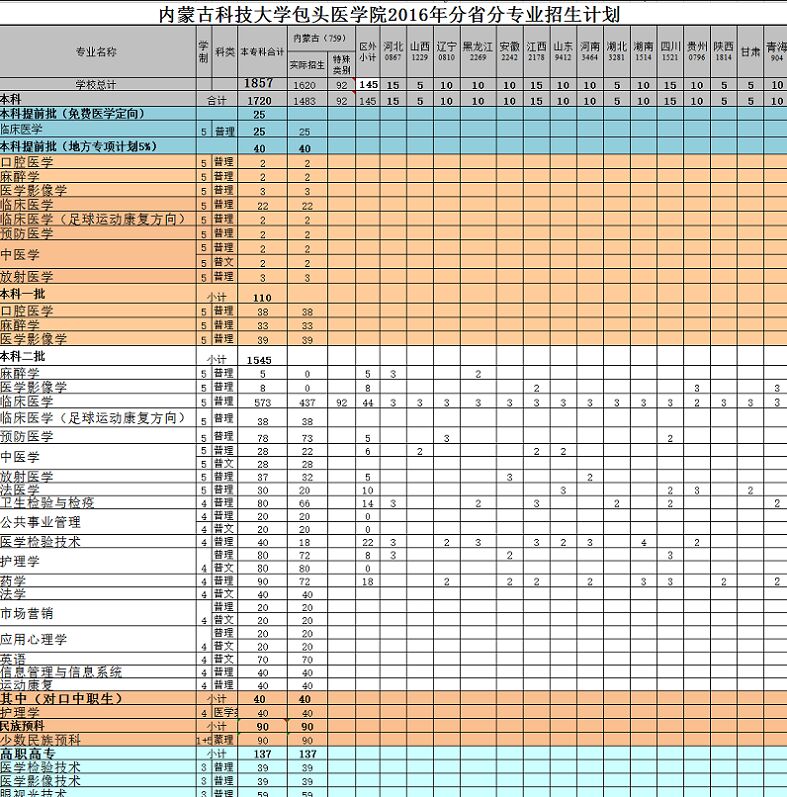Click the 山东 9412 province header
The image size is (787, 797).
coord(563,51)
